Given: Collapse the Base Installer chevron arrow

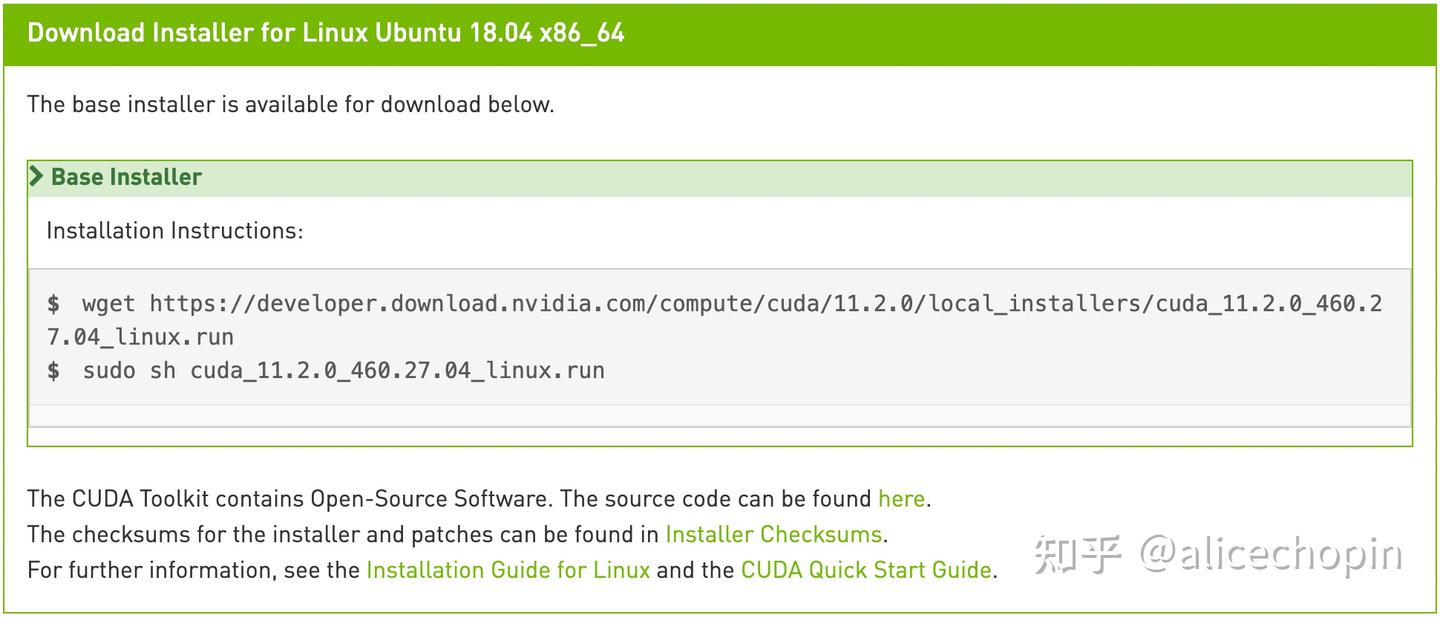Looking at the screenshot, I should 37,177.
